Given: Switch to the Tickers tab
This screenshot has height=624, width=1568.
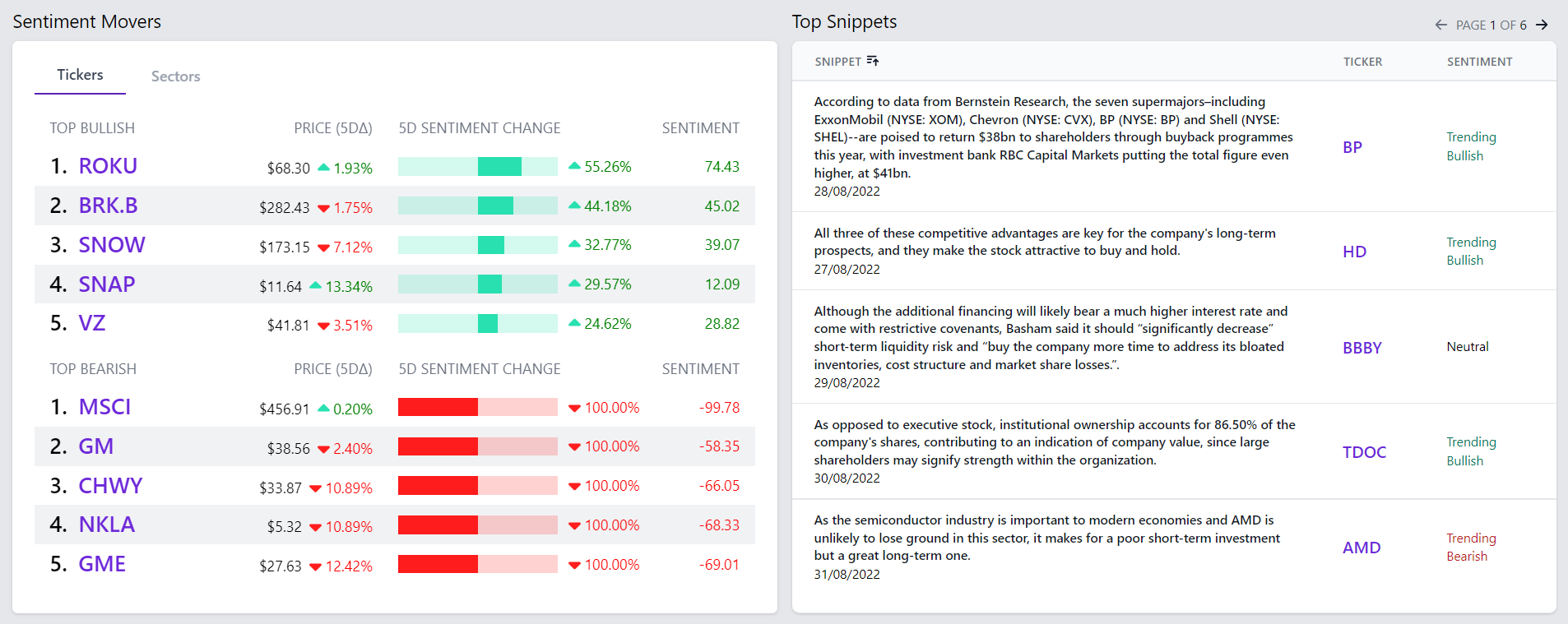Looking at the screenshot, I should pos(80,75).
